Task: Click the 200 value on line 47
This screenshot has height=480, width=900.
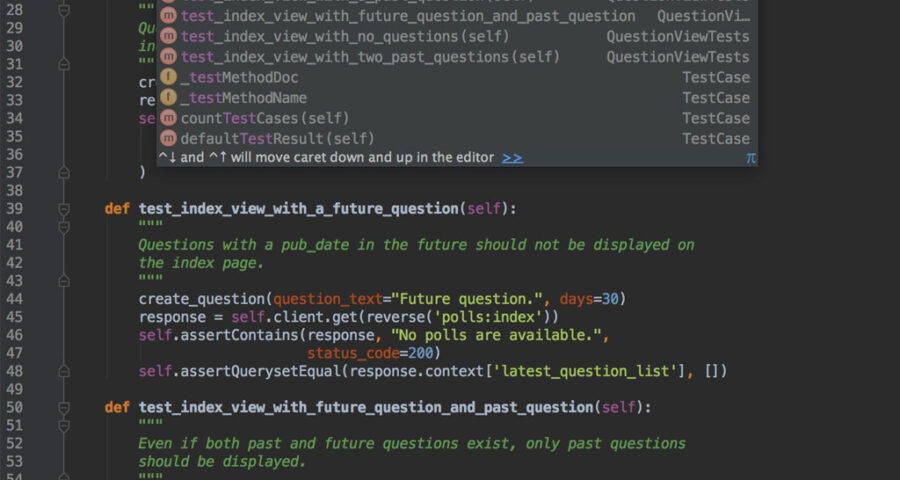Action: tap(420, 353)
